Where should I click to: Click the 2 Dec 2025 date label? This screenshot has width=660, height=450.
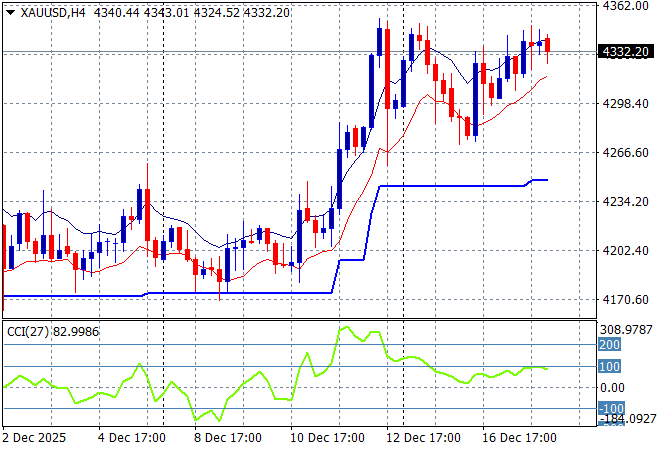[x=37, y=438]
